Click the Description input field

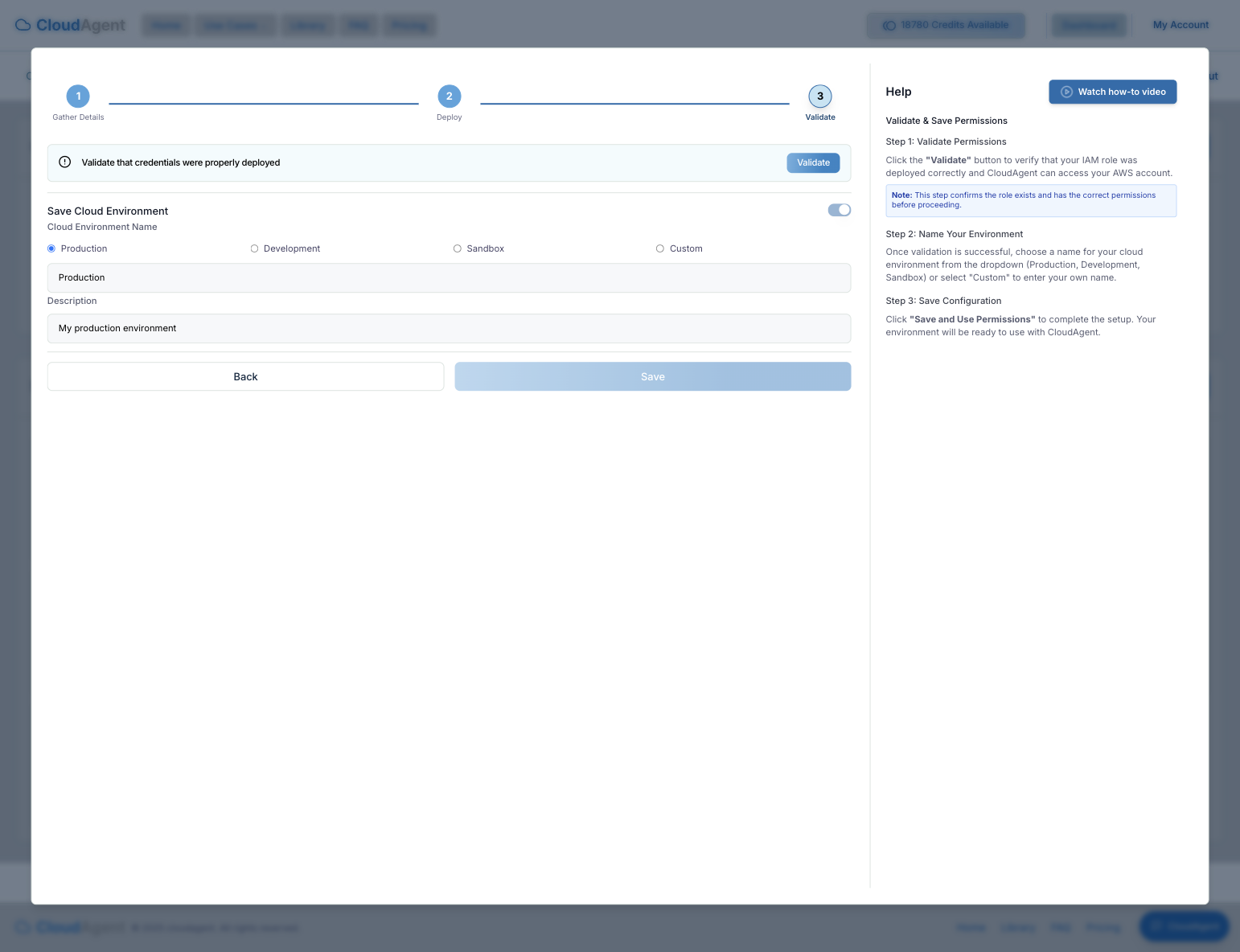[x=449, y=328]
